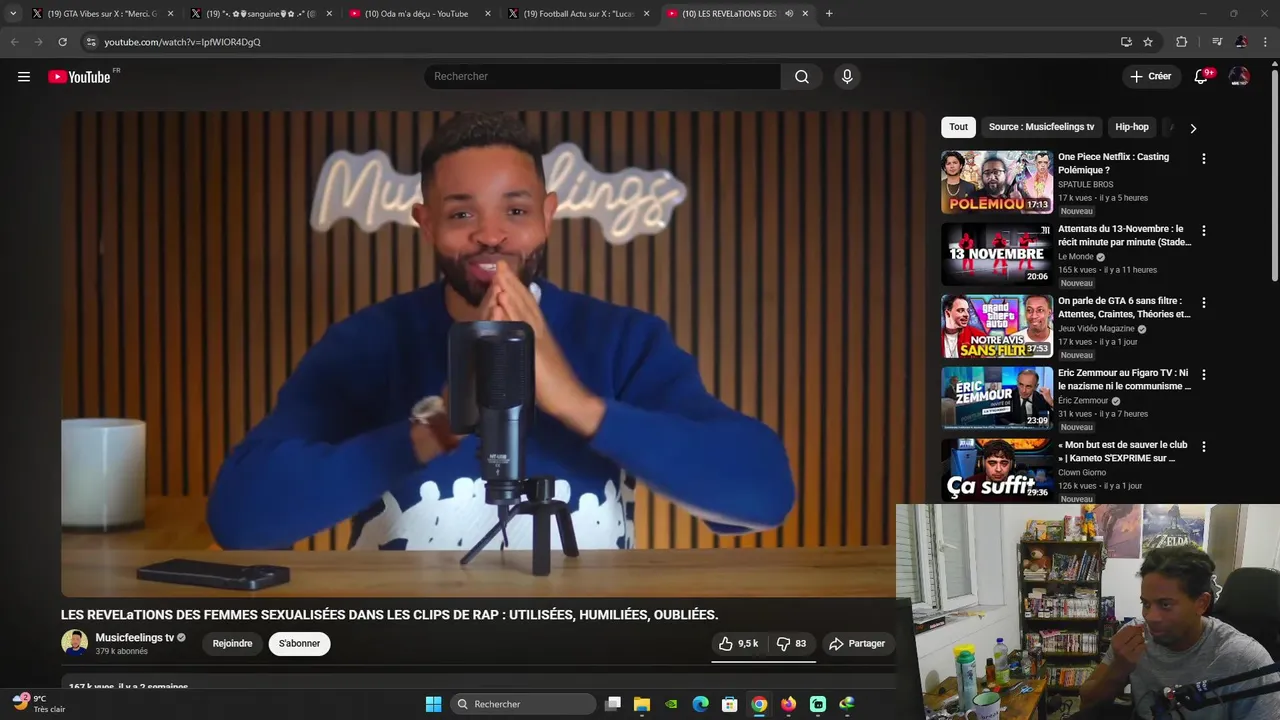Select the Hip-hop filter chip
The height and width of the screenshot is (720, 1280).
(x=1132, y=127)
